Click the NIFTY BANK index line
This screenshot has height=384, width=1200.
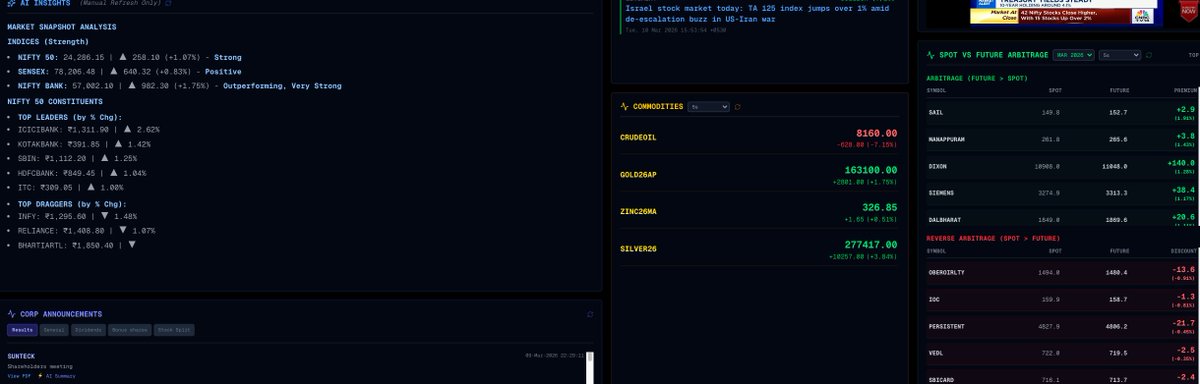pyautogui.click(x=180, y=86)
